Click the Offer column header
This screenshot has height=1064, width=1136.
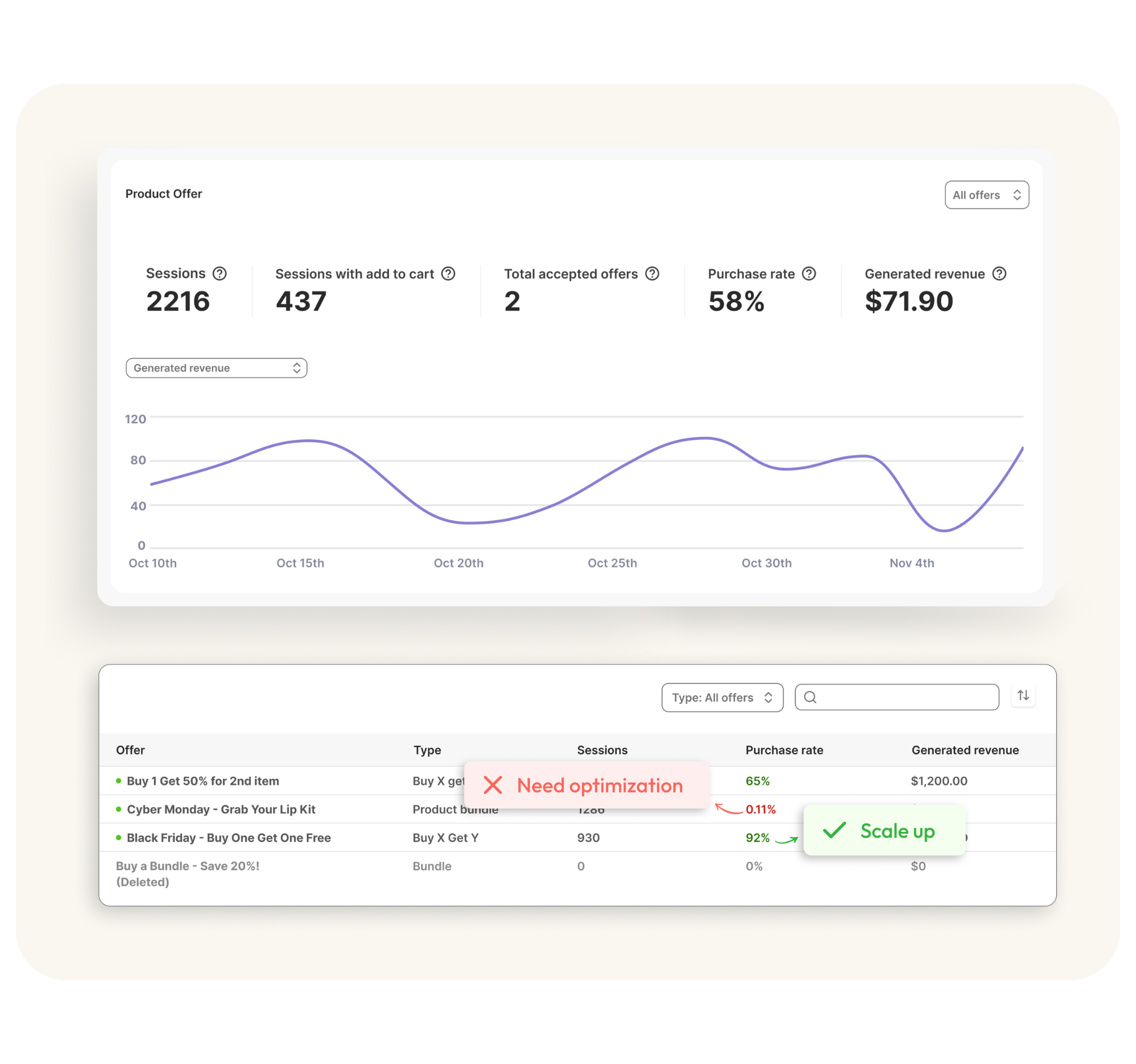[130, 749]
